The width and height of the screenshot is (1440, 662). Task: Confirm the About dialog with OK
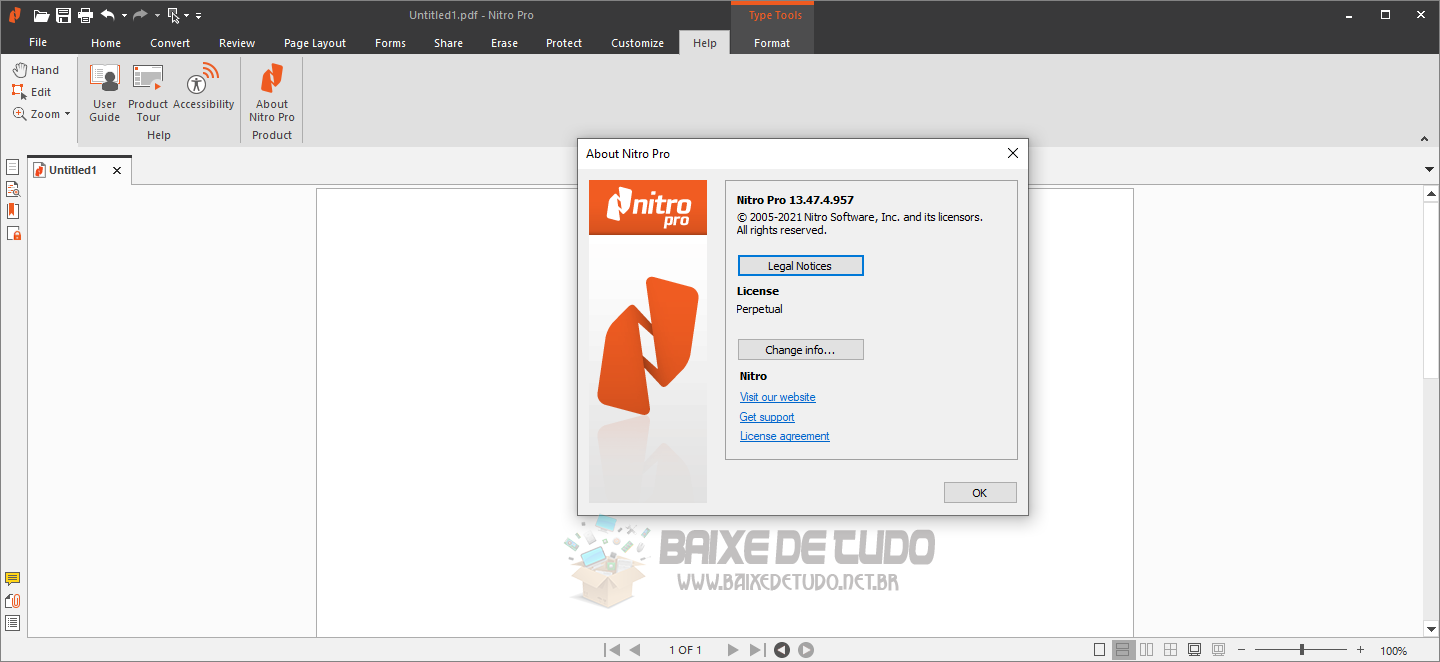click(x=980, y=493)
